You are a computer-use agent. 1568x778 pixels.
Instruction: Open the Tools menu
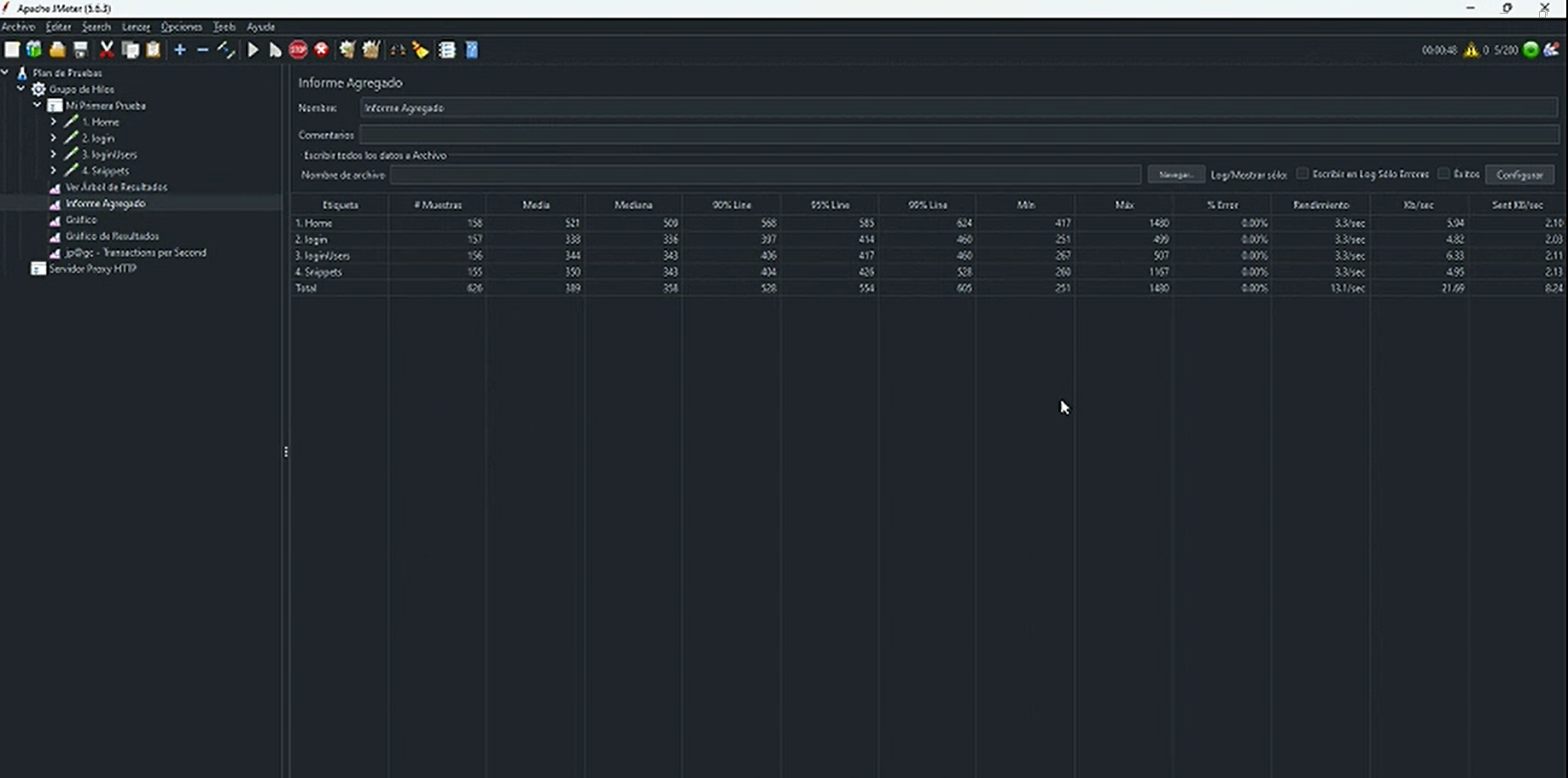click(224, 27)
